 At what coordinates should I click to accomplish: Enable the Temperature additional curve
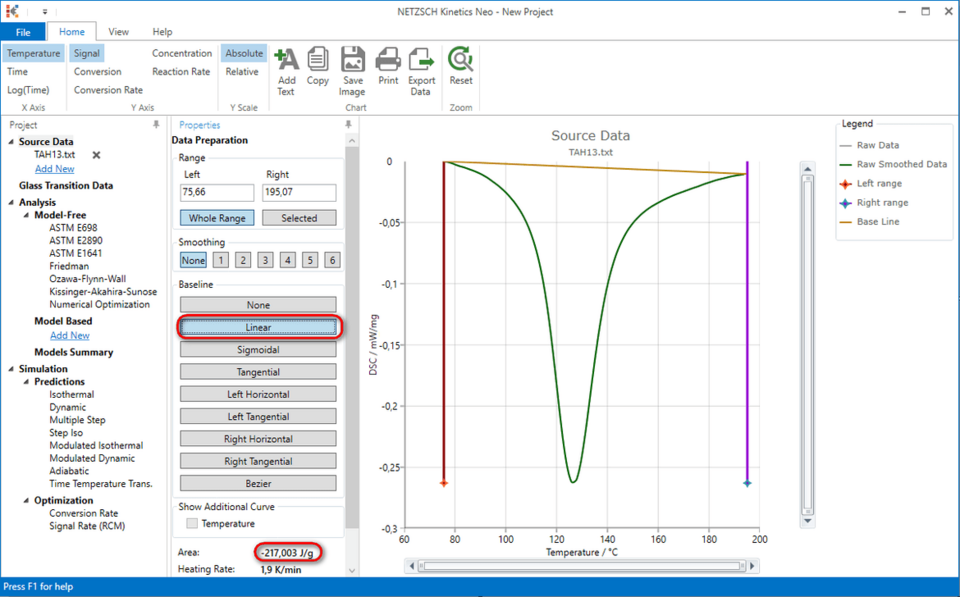(x=189, y=523)
